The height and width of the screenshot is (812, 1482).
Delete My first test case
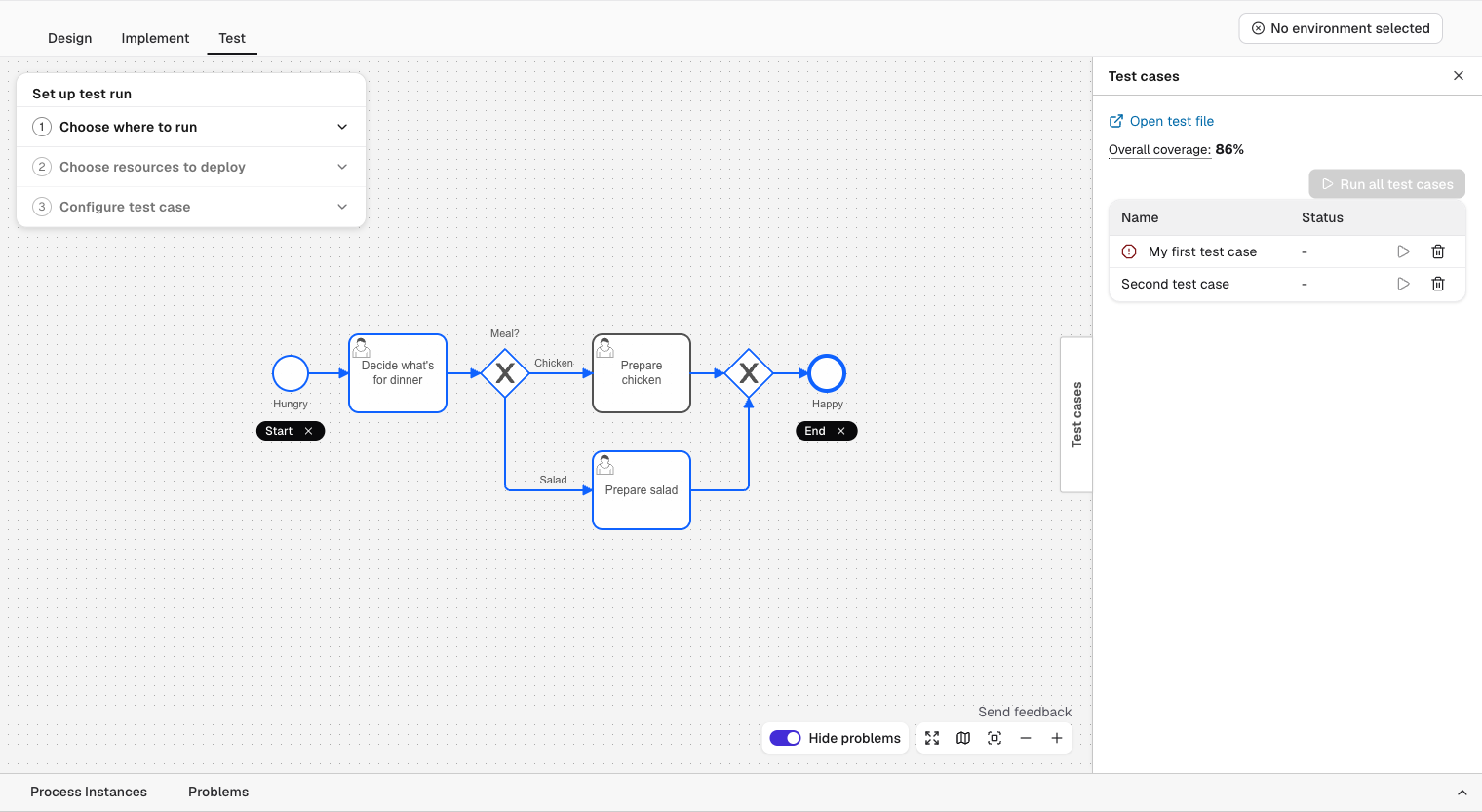(x=1437, y=251)
